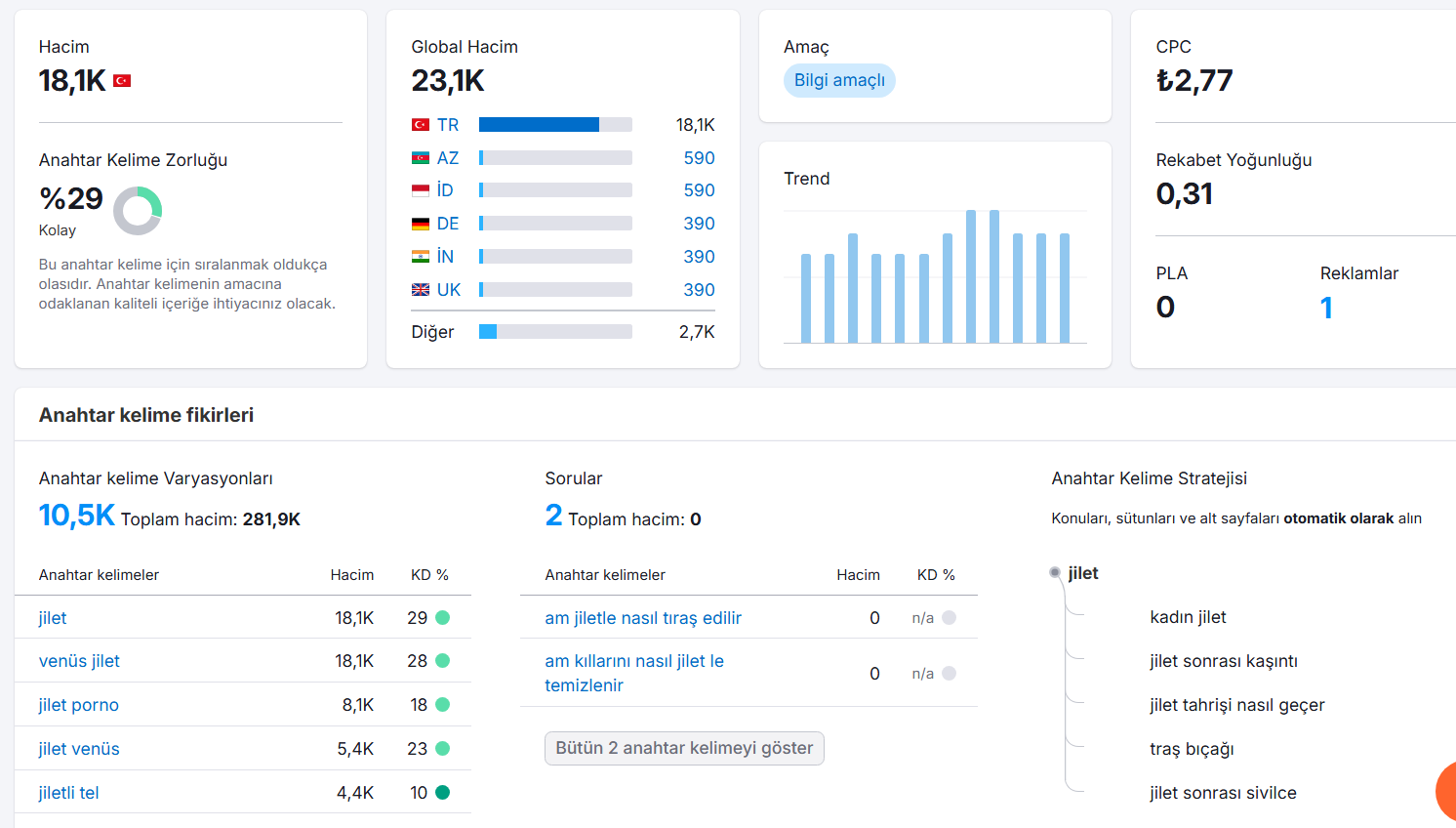The image size is (1456, 828).
Task: Click the keyword difficulty donut chart
Action: tap(138, 211)
